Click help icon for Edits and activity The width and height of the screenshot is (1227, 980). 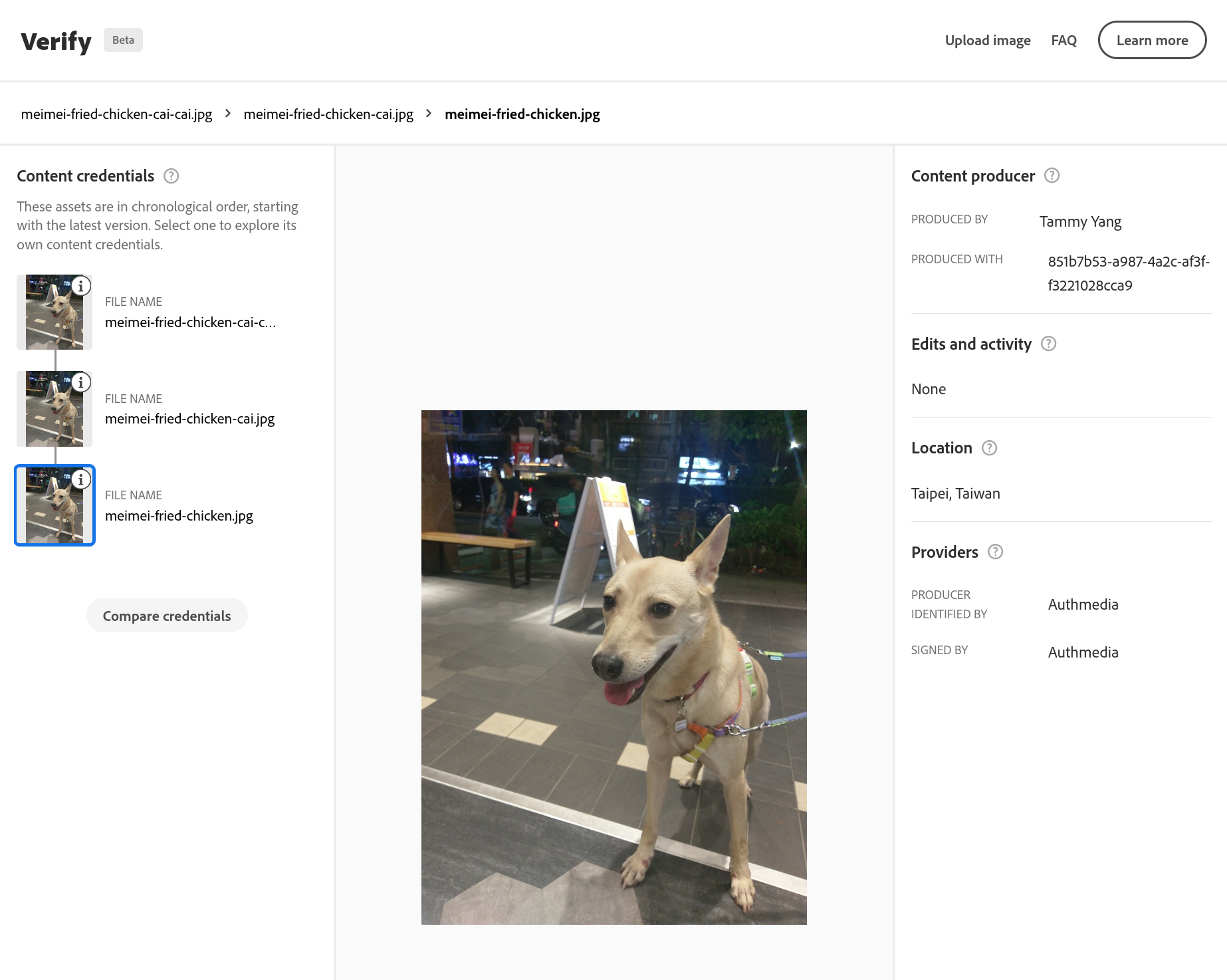point(1048,344)
